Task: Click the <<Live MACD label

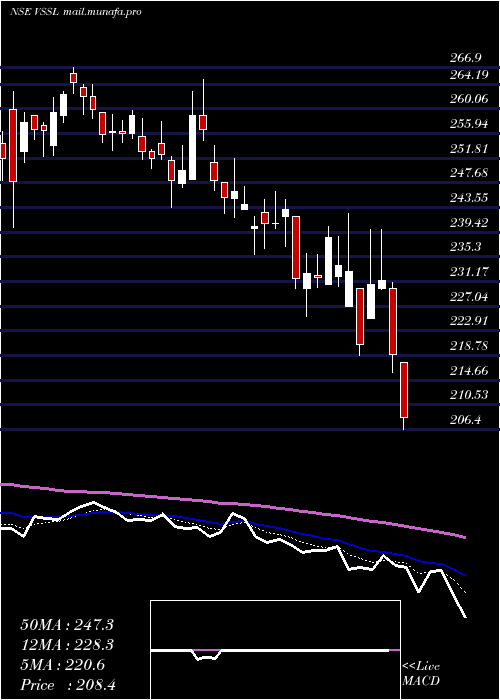Action: coord(421,674)
